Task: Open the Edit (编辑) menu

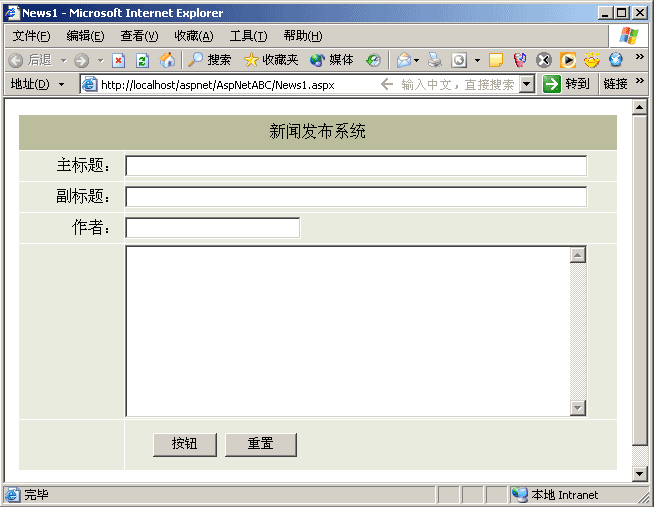Action: 86,36
